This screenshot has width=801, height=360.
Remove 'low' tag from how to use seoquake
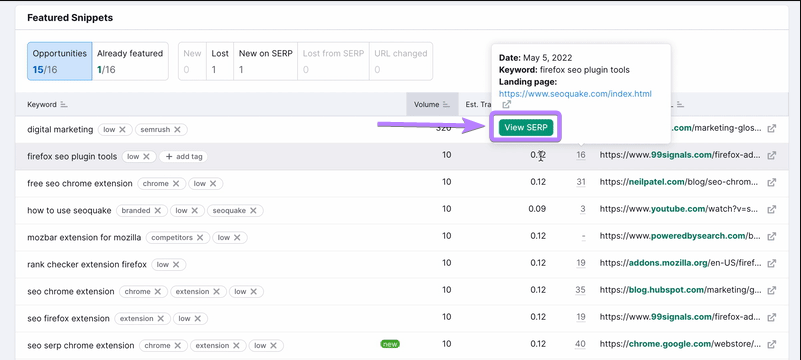point(195,210)
